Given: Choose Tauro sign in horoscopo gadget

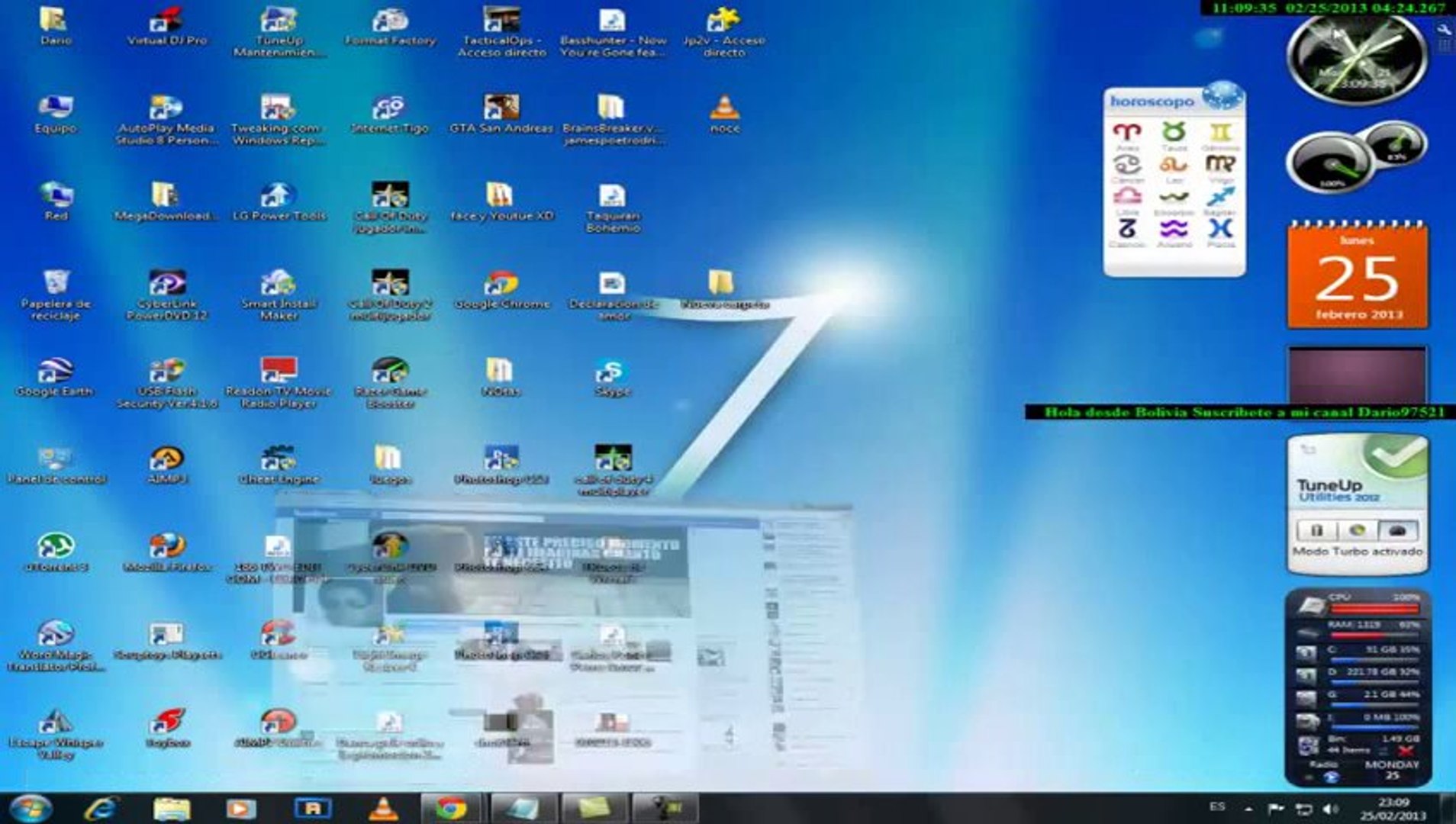Looking at the screenshot, I should [1174, 136].
